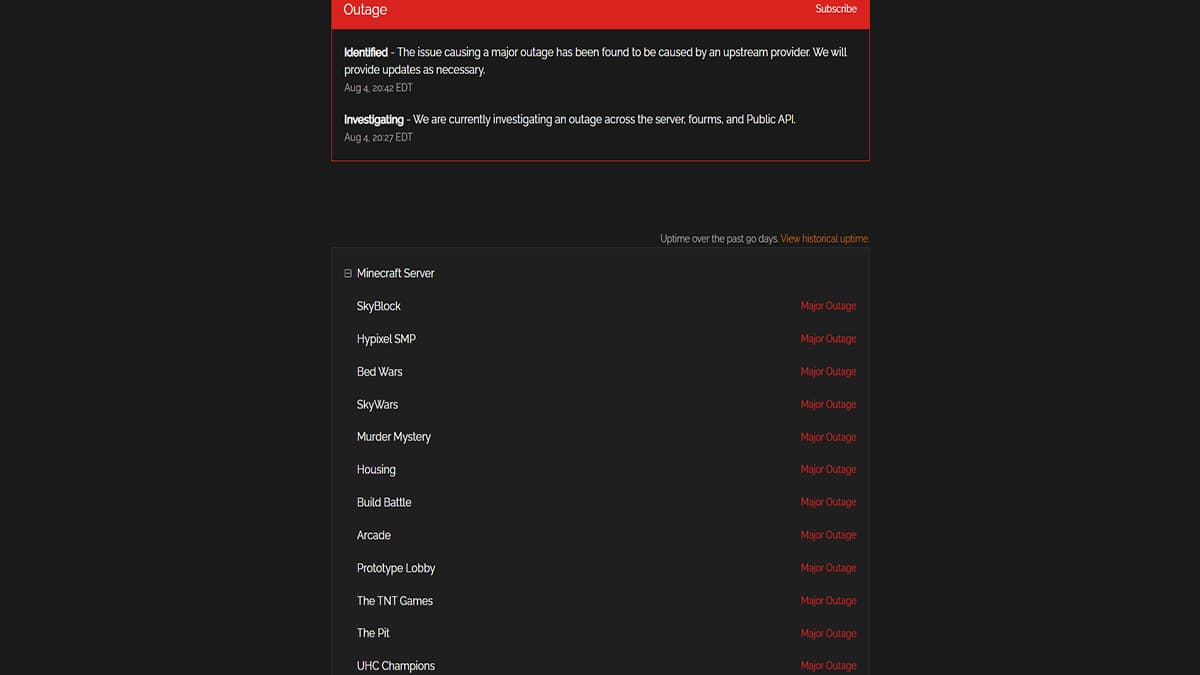Click Major Outage status beside Murder Mystery

click(x=828, y=436)
